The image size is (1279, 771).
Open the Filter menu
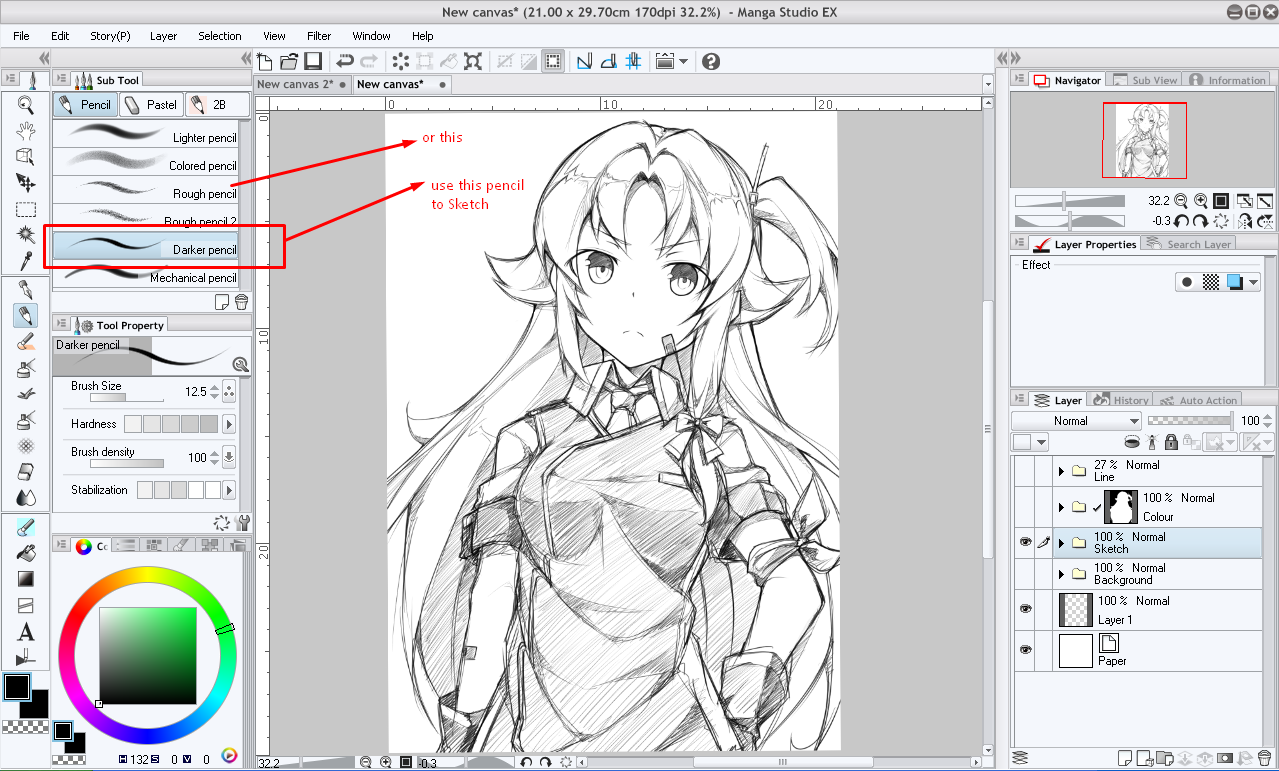click(x=318, y=35)
